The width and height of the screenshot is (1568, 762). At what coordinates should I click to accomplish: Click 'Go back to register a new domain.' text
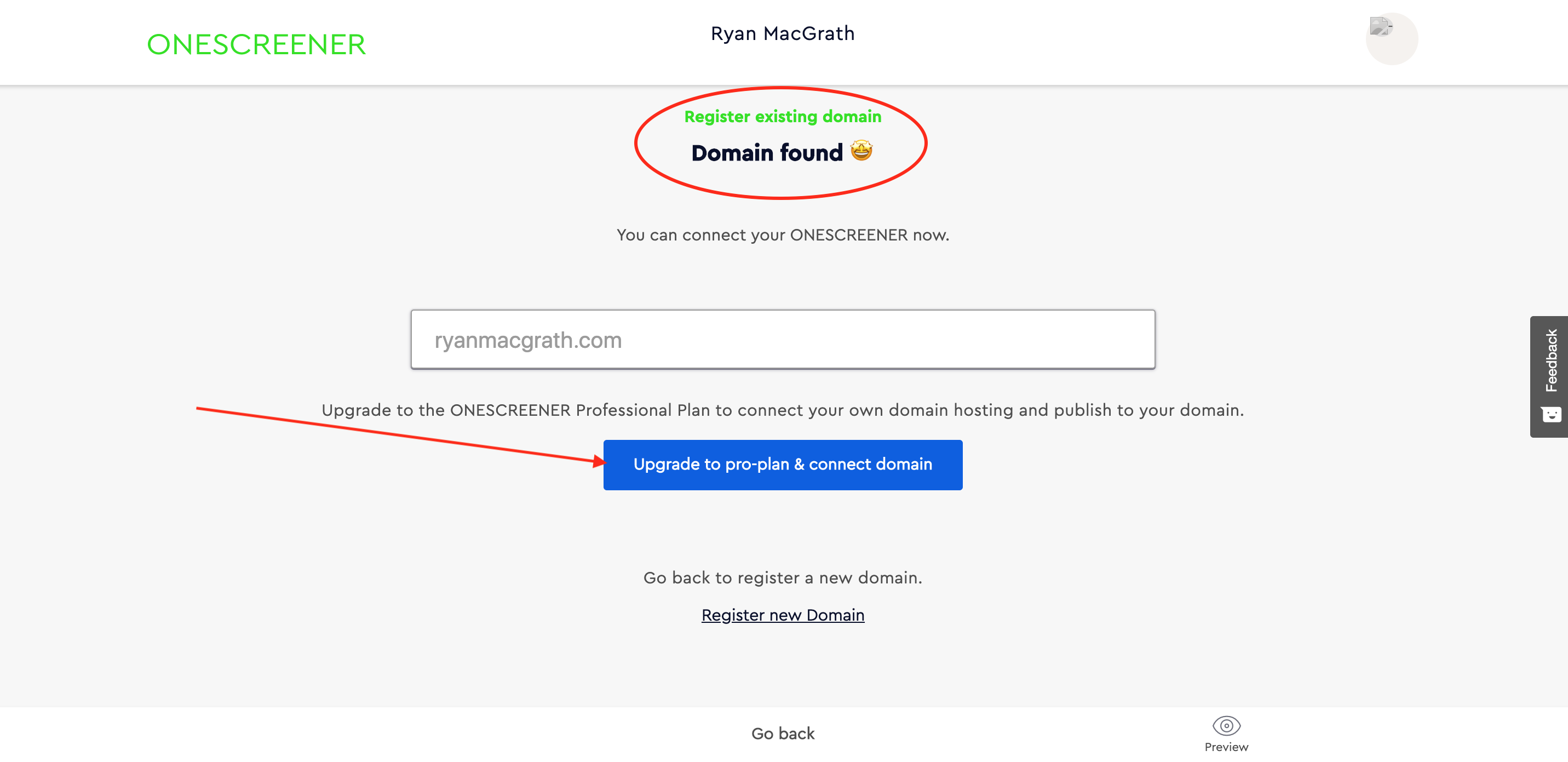783,577
